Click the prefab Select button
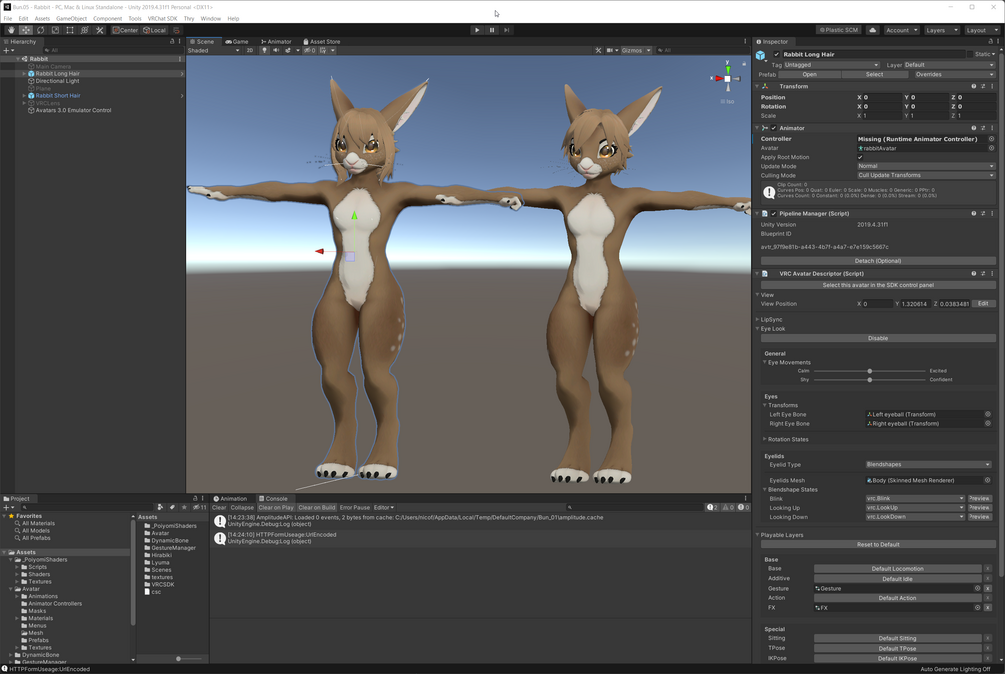Screen dimensions: 1005x674 874,74
